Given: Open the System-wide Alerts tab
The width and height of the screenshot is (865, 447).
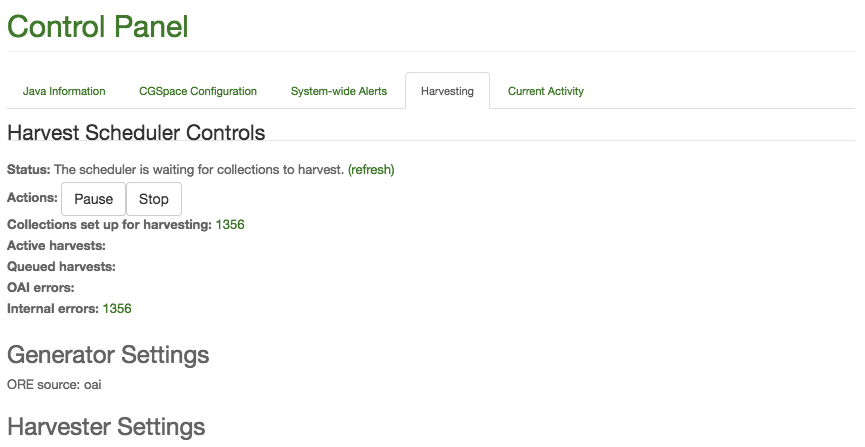Looking at the screenshot, I should coord(339,91).
